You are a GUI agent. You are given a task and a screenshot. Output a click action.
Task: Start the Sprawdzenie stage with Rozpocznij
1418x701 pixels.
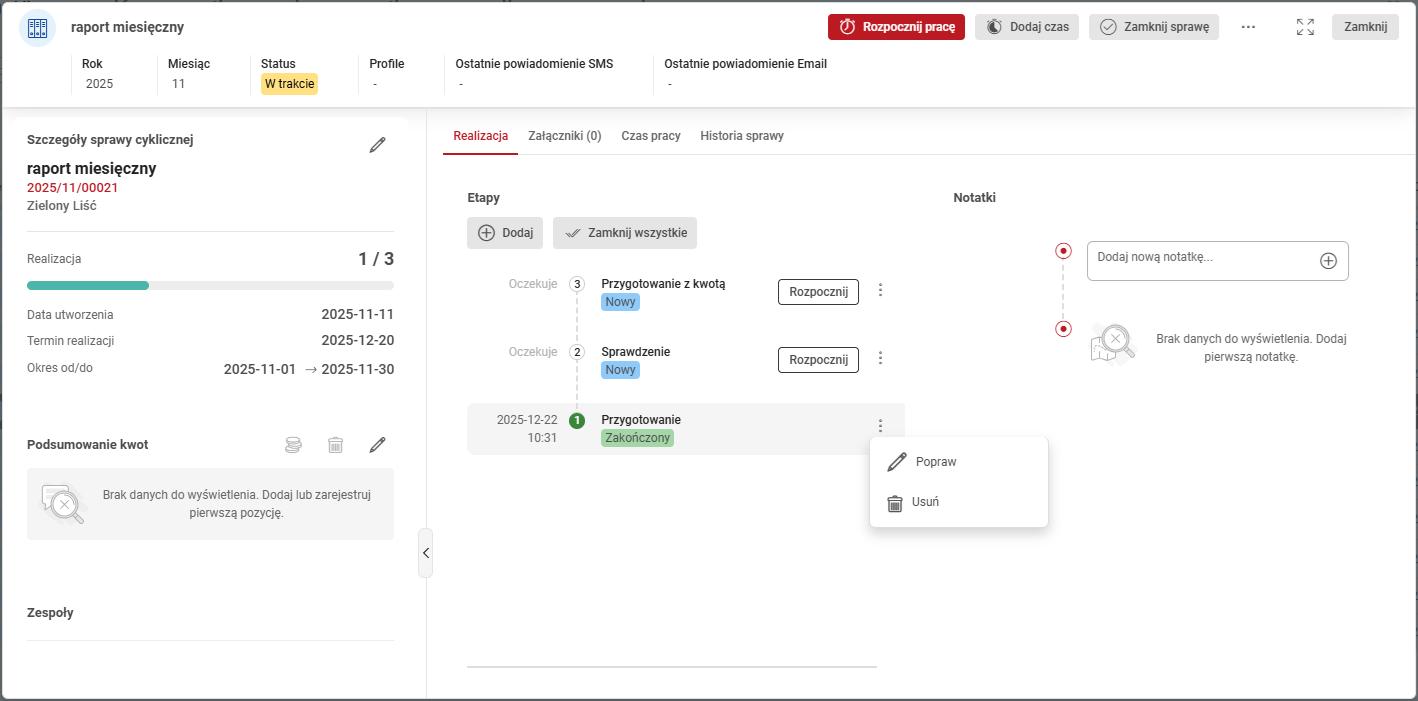818,360
